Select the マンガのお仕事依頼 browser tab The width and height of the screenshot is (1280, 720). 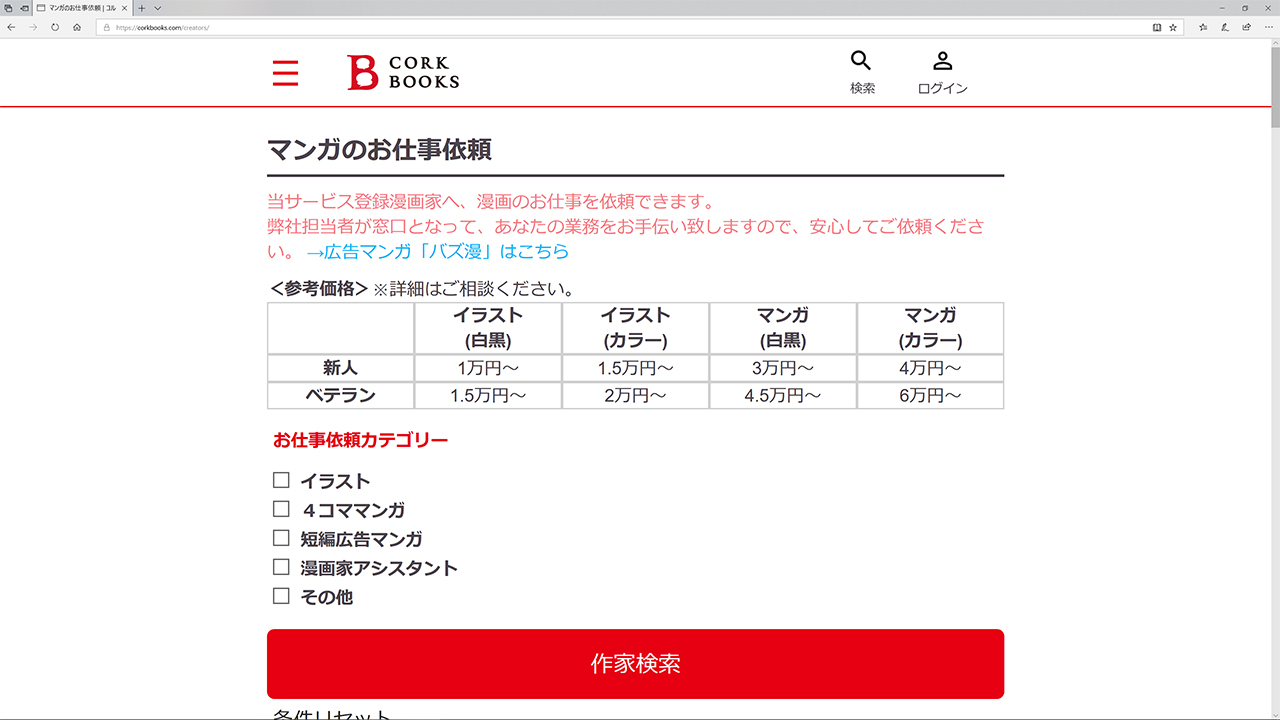tap(82, 8)
